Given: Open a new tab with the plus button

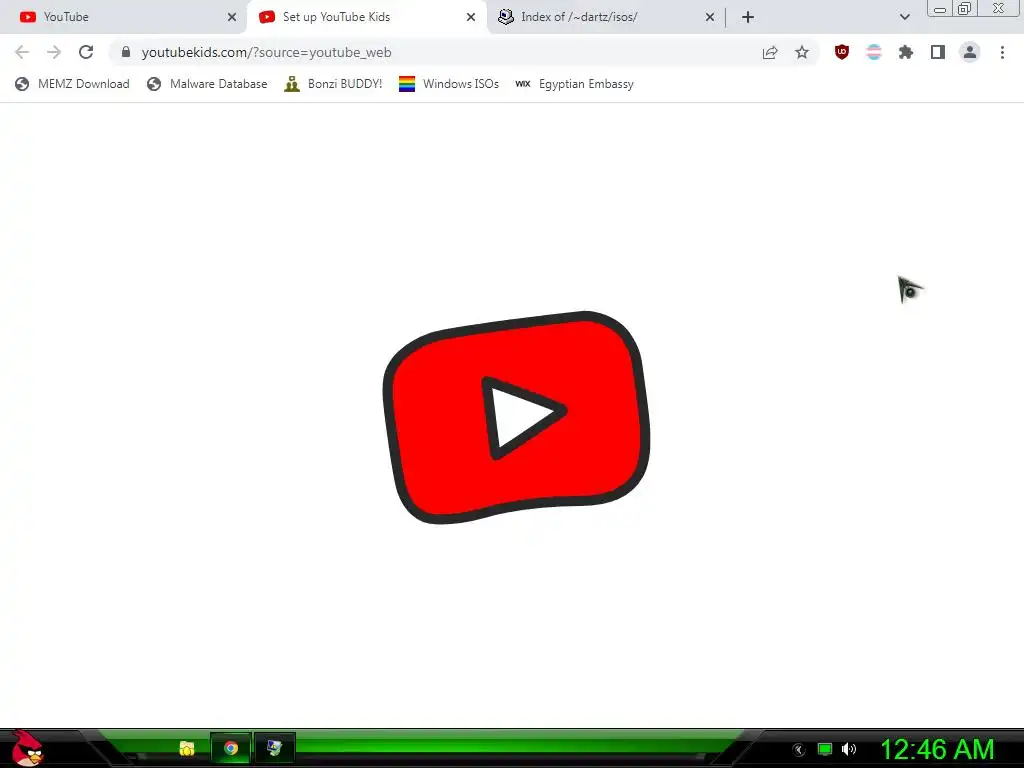Looking at the screenshot, I should pyautogui.click(x=748, y=17).
